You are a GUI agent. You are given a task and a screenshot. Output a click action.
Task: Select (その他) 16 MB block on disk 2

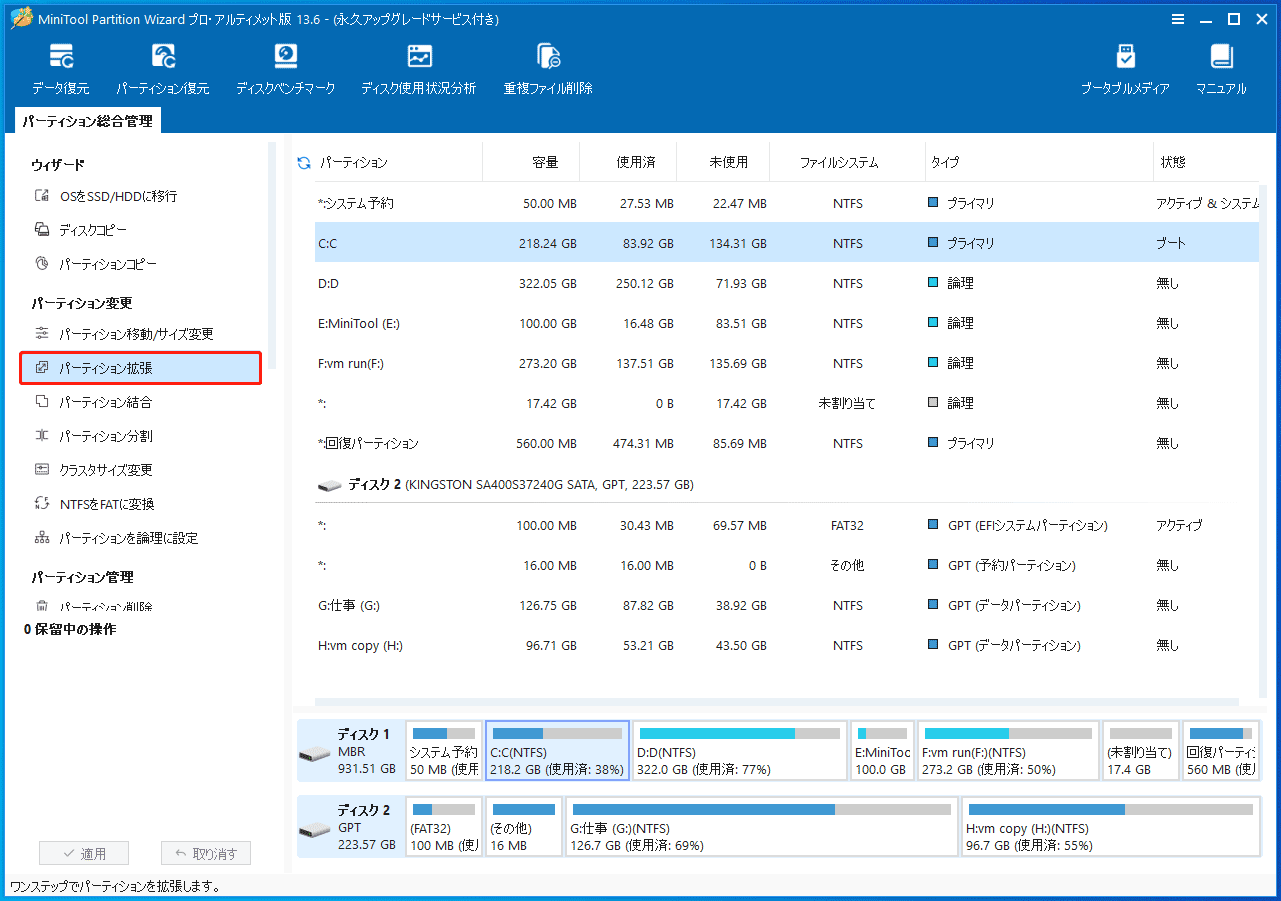click(x=524, y=826)
